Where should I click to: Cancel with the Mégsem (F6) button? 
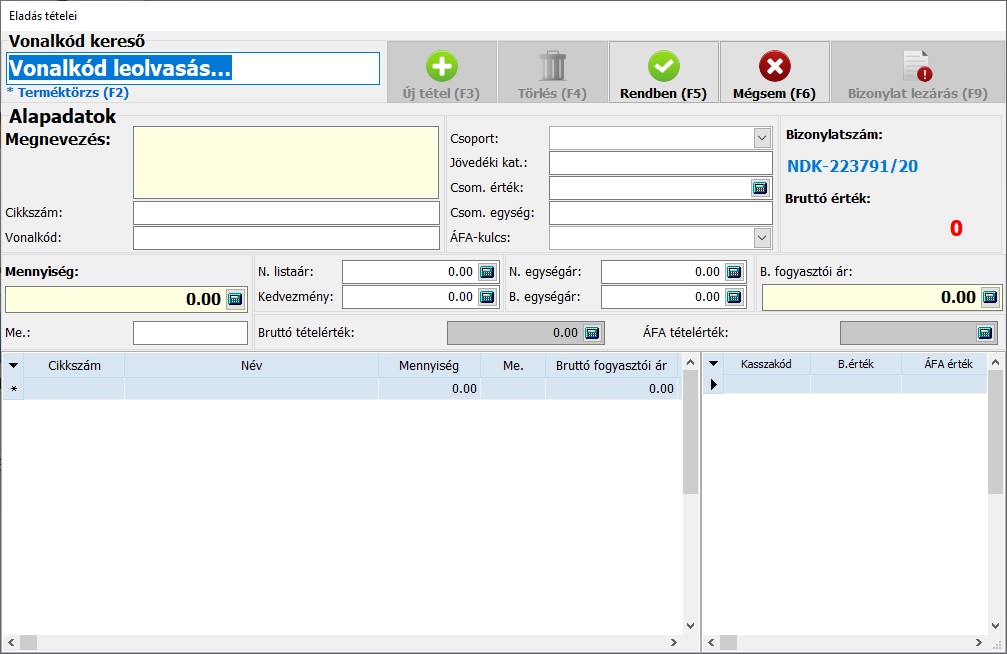pyautogui.click(x=774, y=72)
